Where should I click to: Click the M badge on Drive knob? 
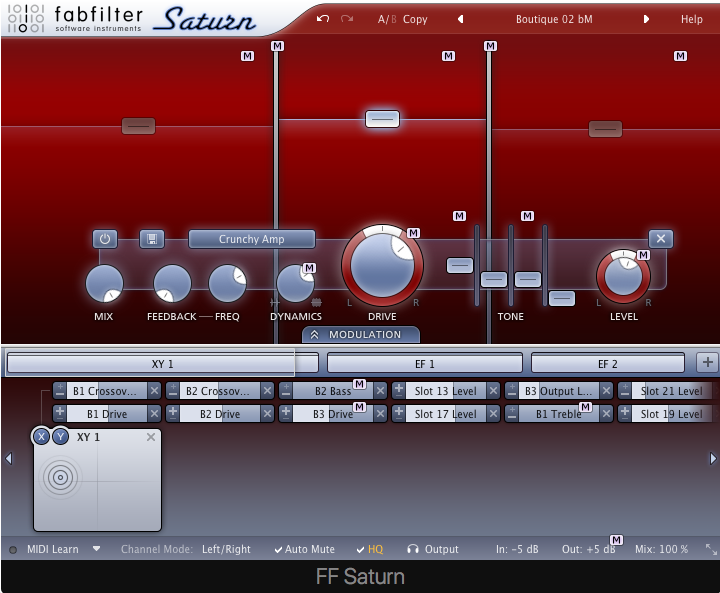coord(413,233)
